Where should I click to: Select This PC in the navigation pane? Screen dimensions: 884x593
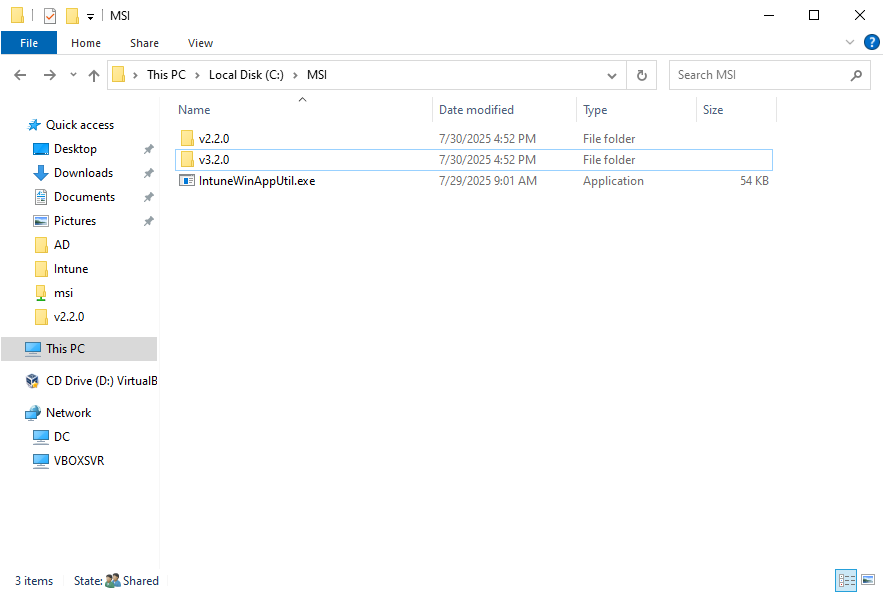[x=79, y=349]
